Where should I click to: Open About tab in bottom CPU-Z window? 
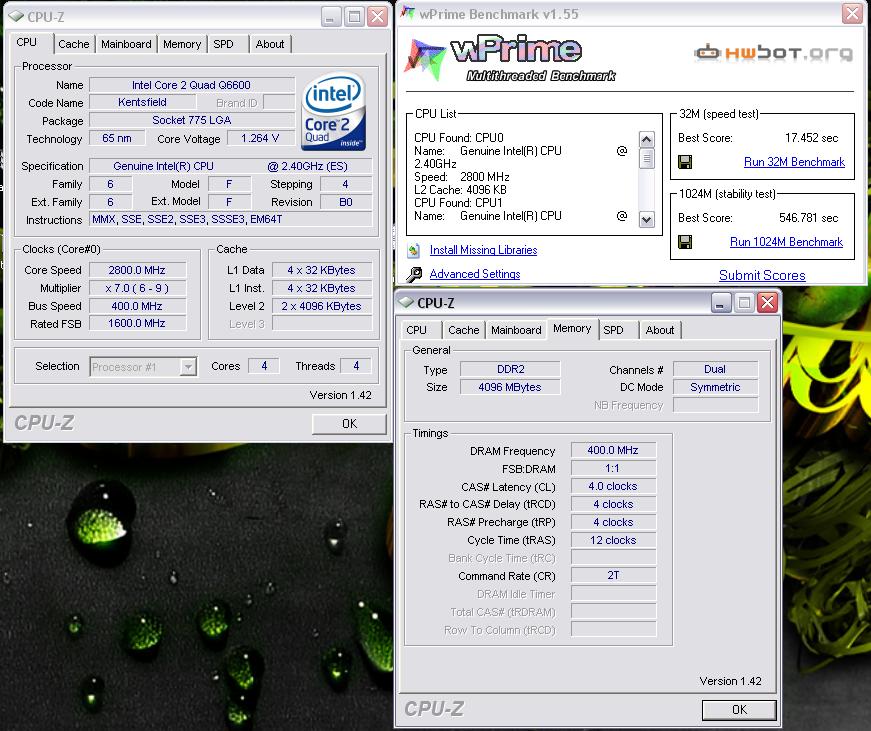pos(660,331)
